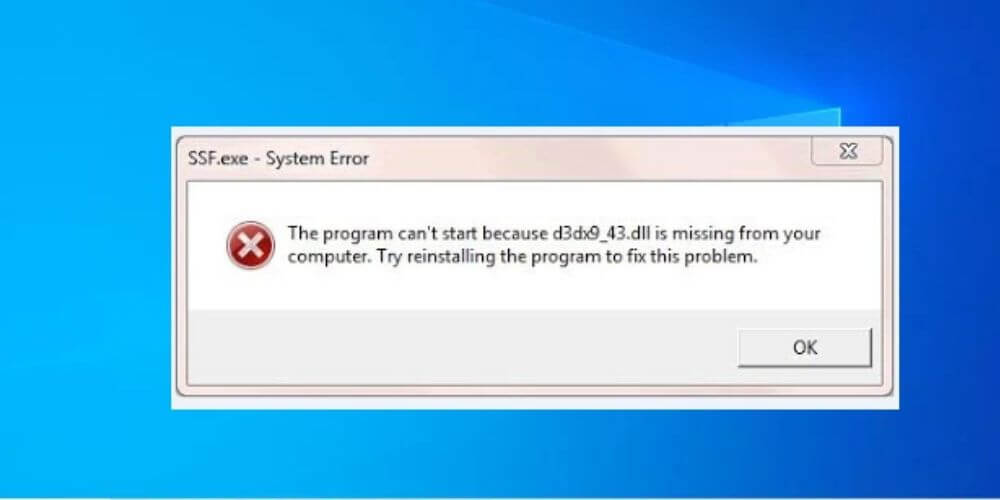Close the System Error dialog with X
This screenshot has width=1000, height=500.
847,151
